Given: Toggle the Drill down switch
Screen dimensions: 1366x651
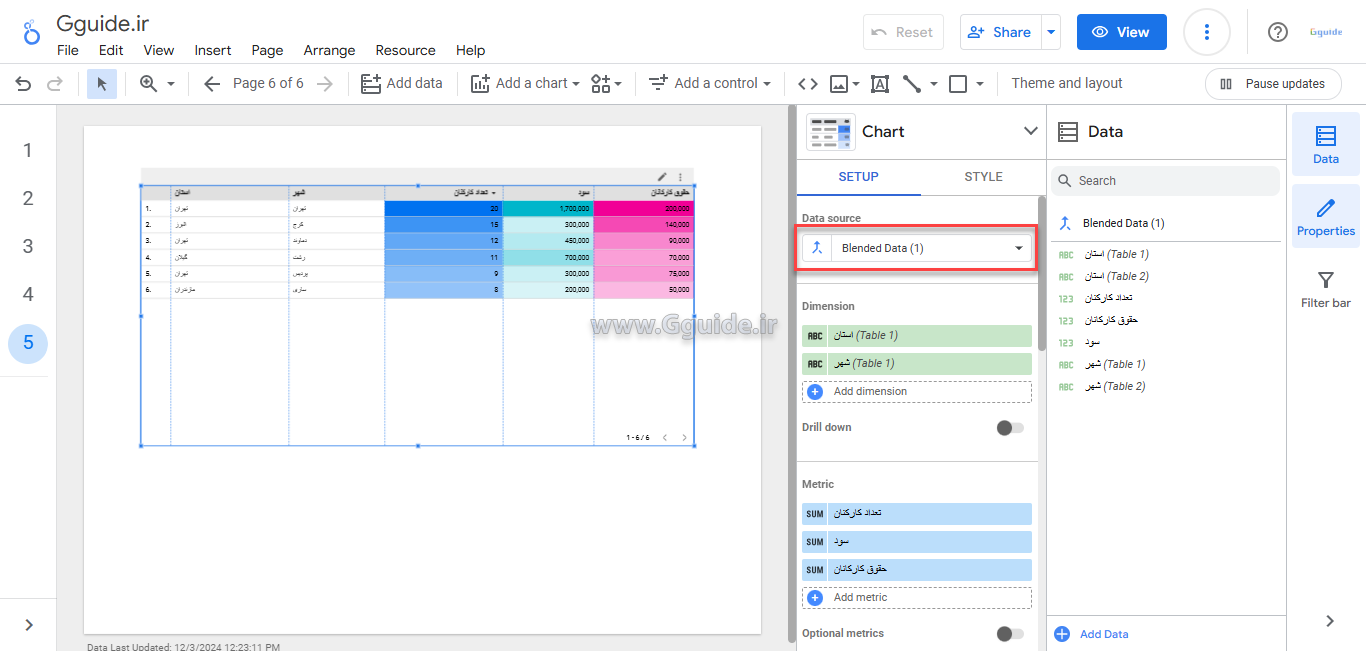Looking at the screenshot, I should point(1010,428).
